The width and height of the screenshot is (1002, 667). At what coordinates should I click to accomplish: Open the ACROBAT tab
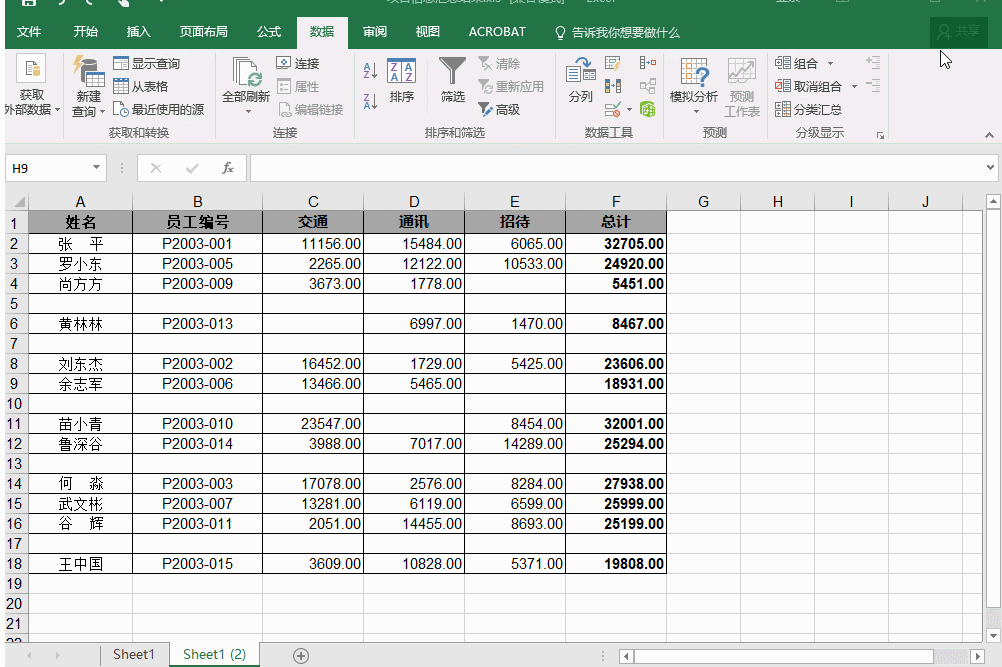coord(497,32)
